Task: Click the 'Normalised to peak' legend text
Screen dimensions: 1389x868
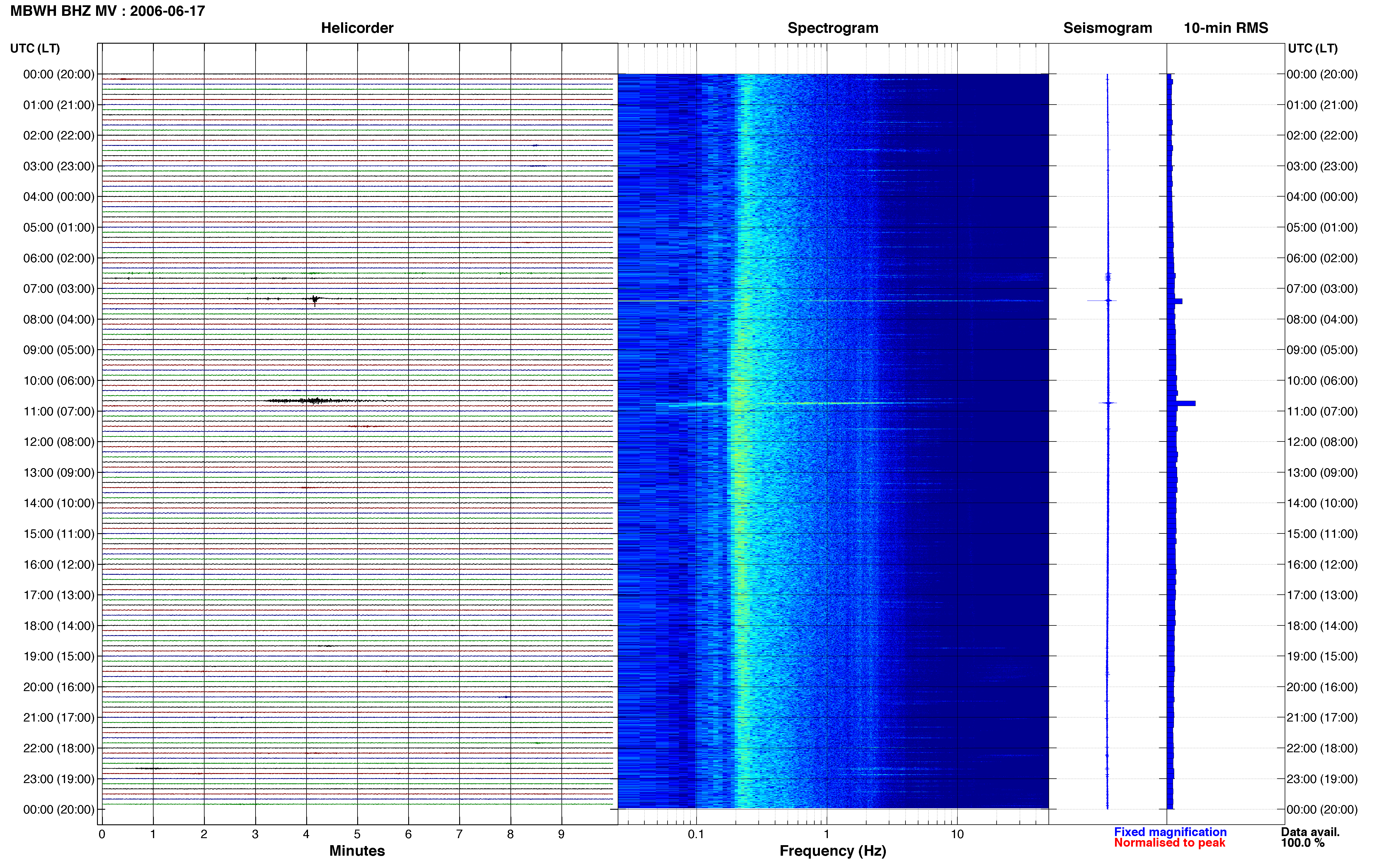Action: point(1170,843)
